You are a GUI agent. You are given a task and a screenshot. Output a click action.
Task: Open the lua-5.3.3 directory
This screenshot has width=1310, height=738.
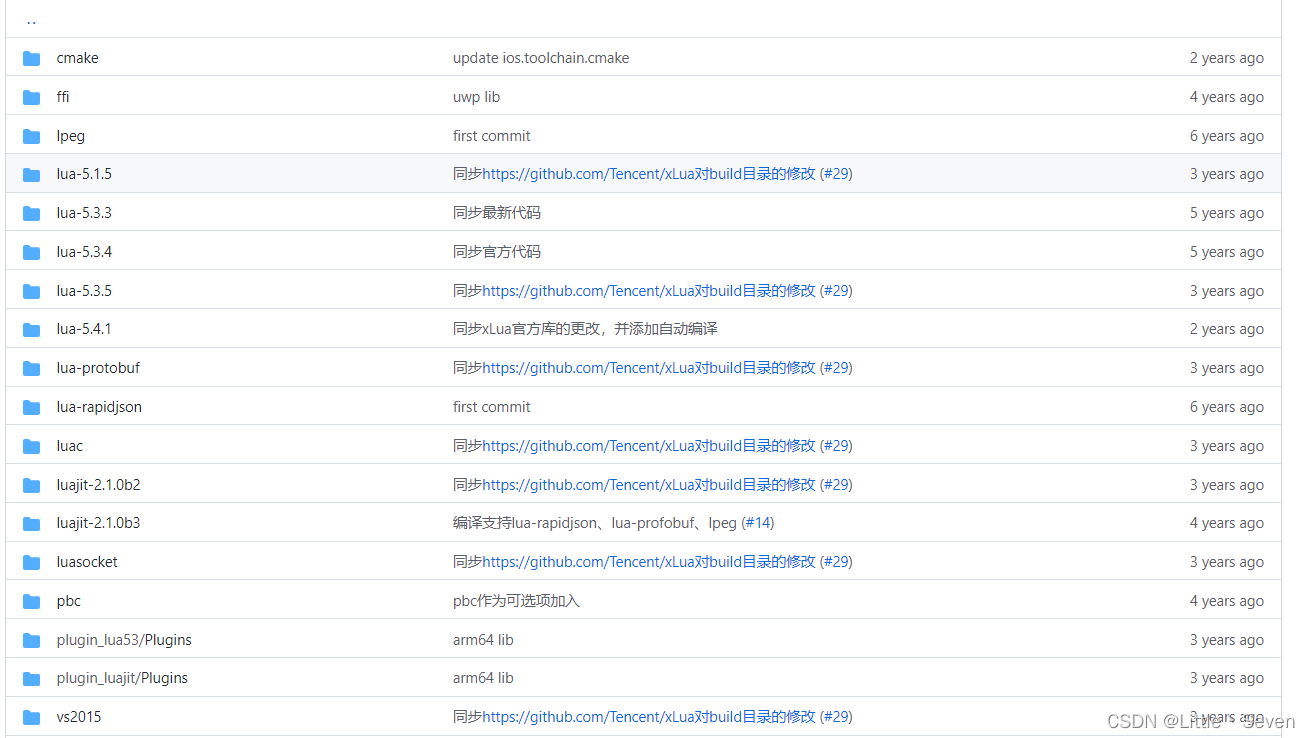(84, 212)
